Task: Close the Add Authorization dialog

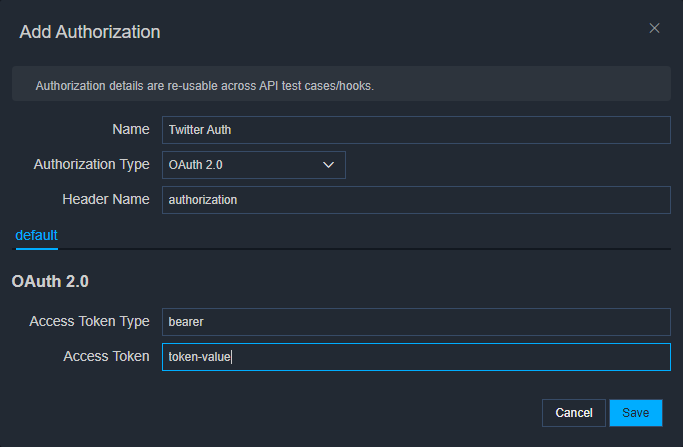Action: click(654, 28)
